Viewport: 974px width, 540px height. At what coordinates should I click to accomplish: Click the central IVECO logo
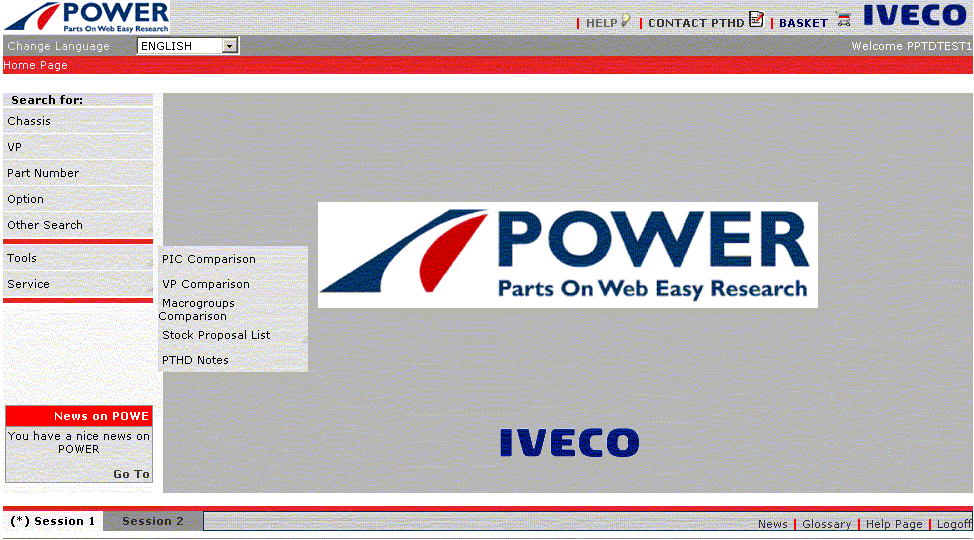[570, 442]
